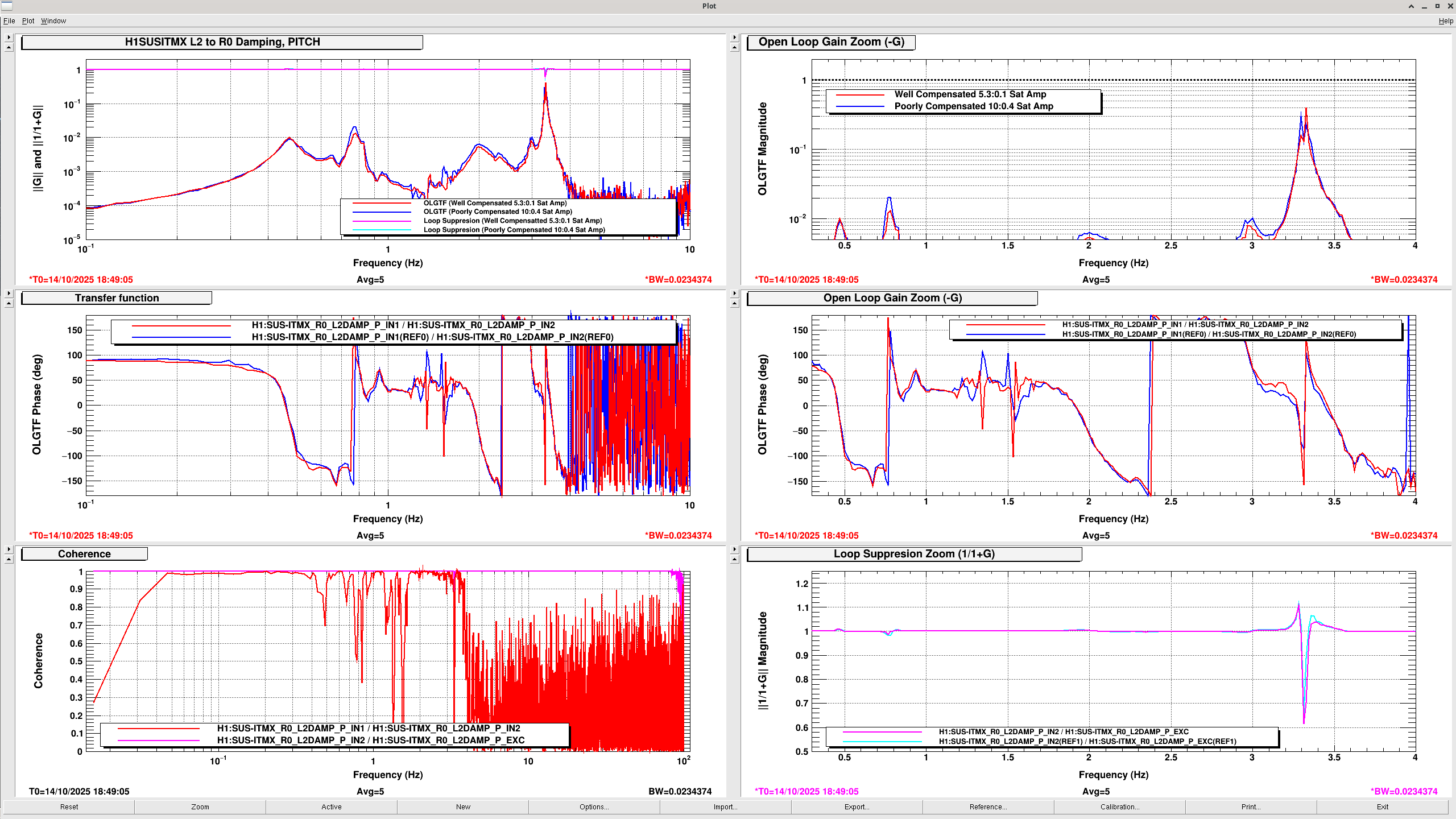Open the Export... dialog button
The width and height of the screenshot is (1456, 819).
pos(857,806)
